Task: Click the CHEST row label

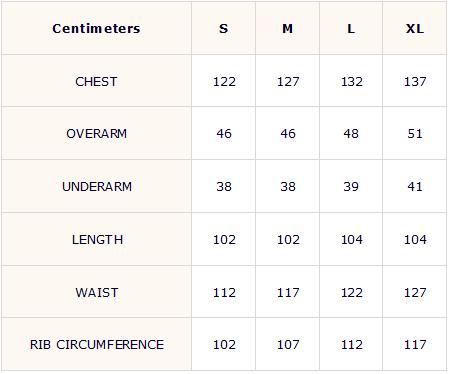Action: tap(96, 81)
